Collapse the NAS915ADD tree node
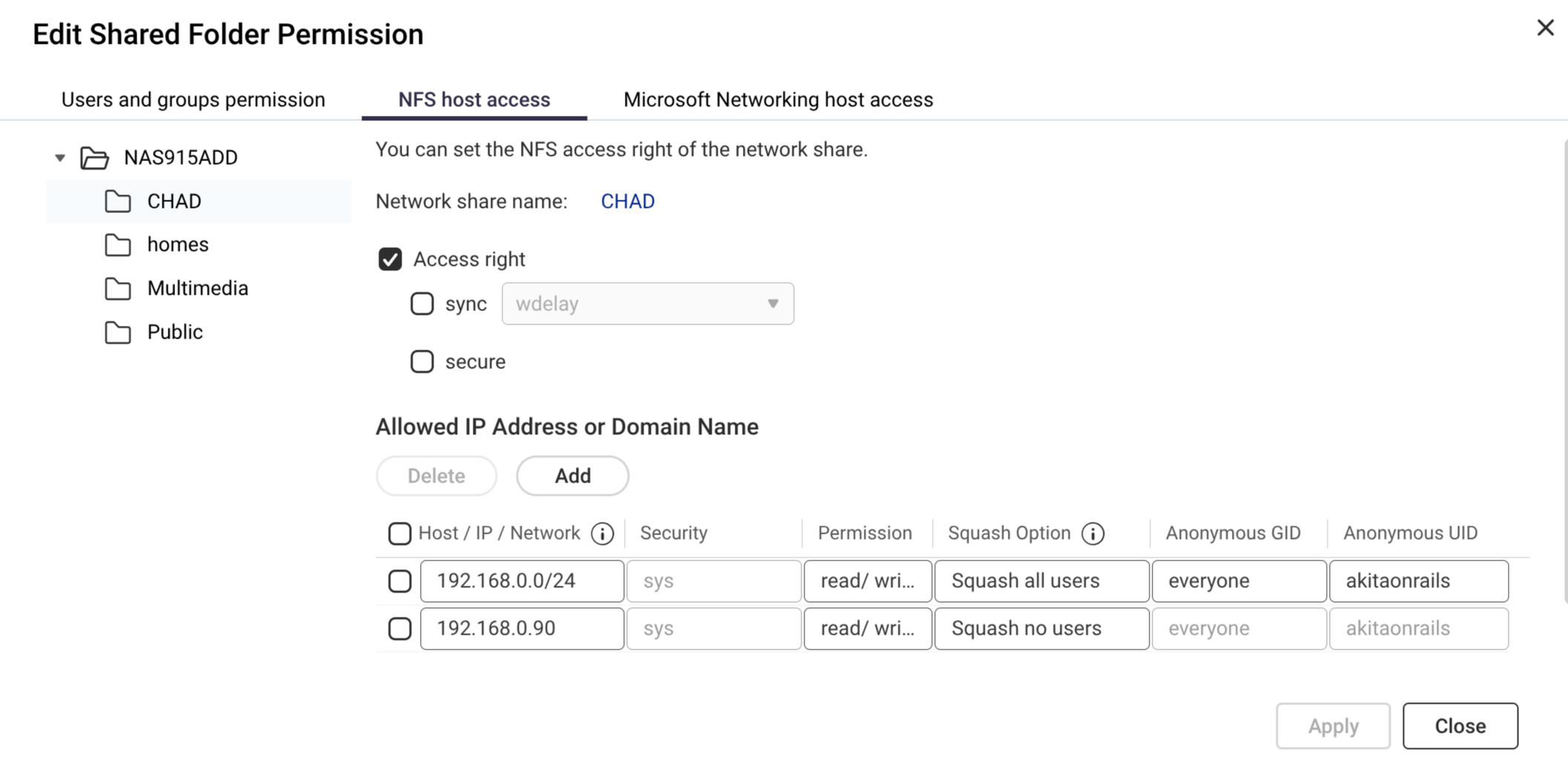 60,157
